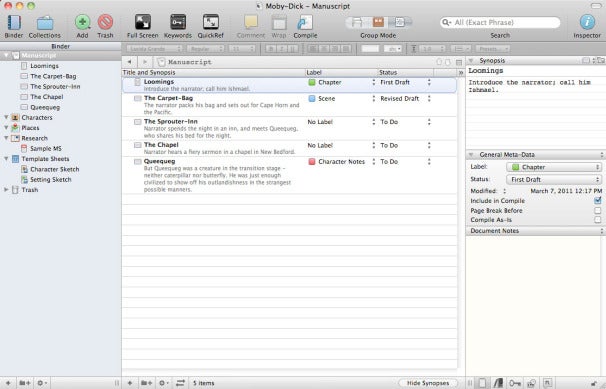Click the Status column header

pyautogui.click(x=406, y=73)
